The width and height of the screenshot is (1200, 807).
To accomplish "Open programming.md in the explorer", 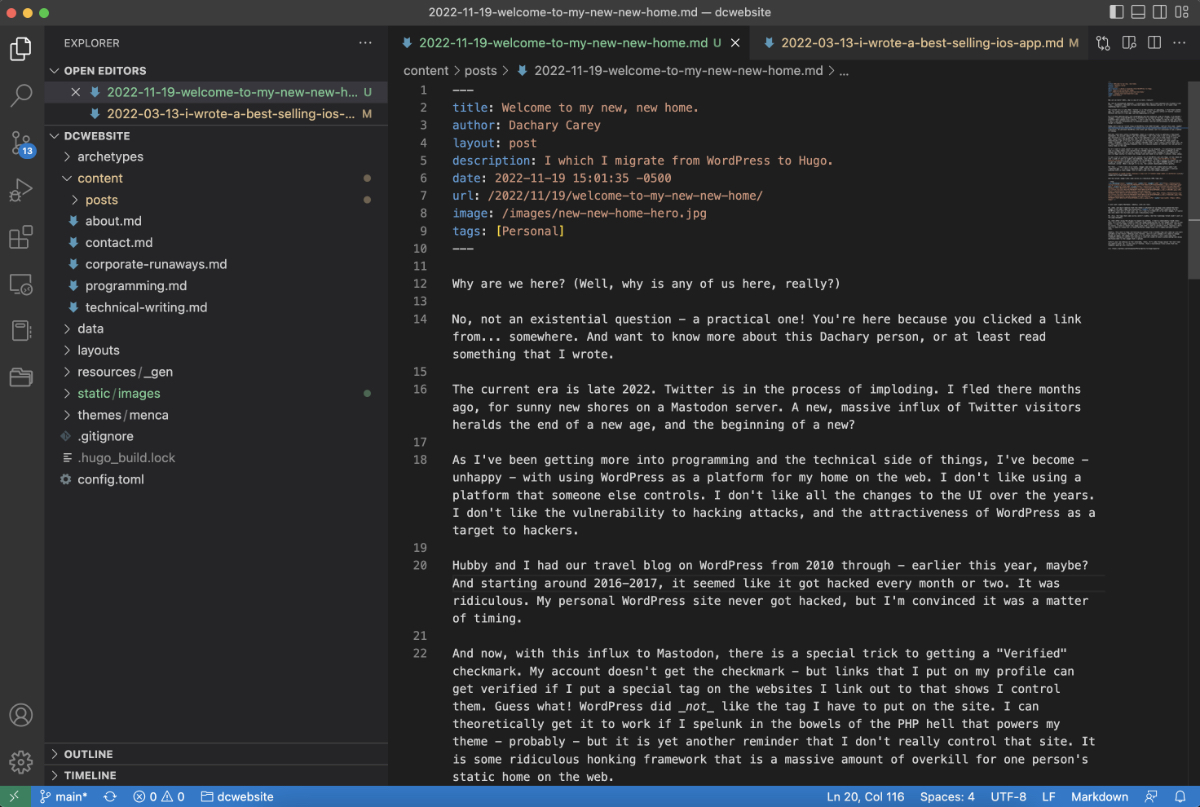I will [216, 286].
